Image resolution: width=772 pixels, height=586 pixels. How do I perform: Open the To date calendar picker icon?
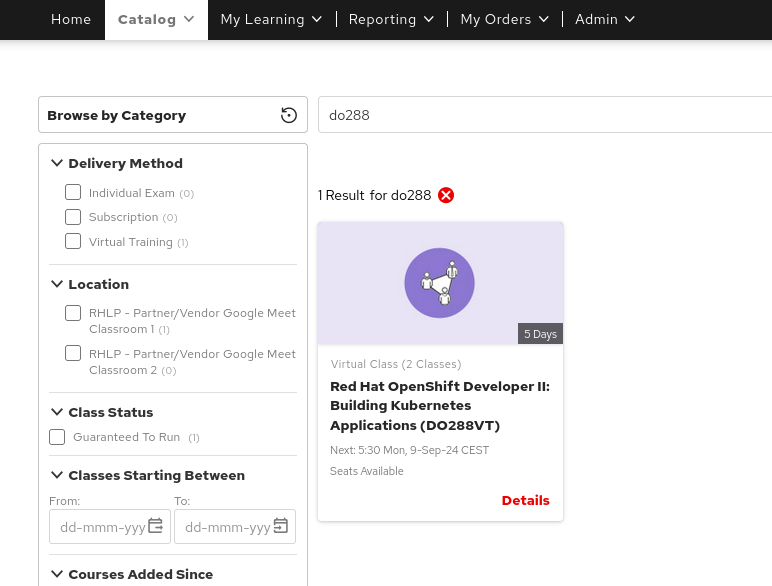(x=281, y=526)
